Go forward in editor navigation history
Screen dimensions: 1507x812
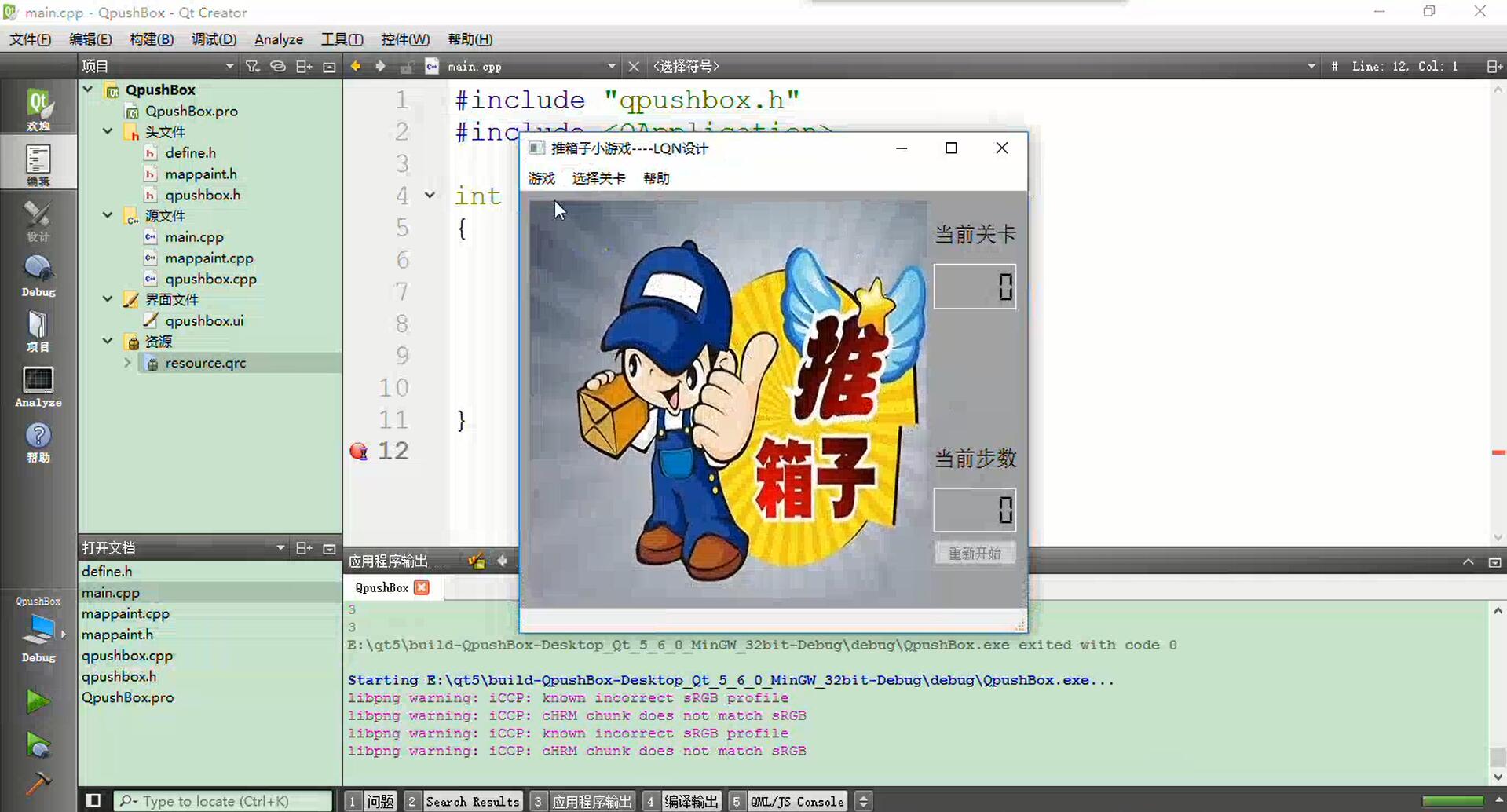pyautogui.click(x=380, y=66)
